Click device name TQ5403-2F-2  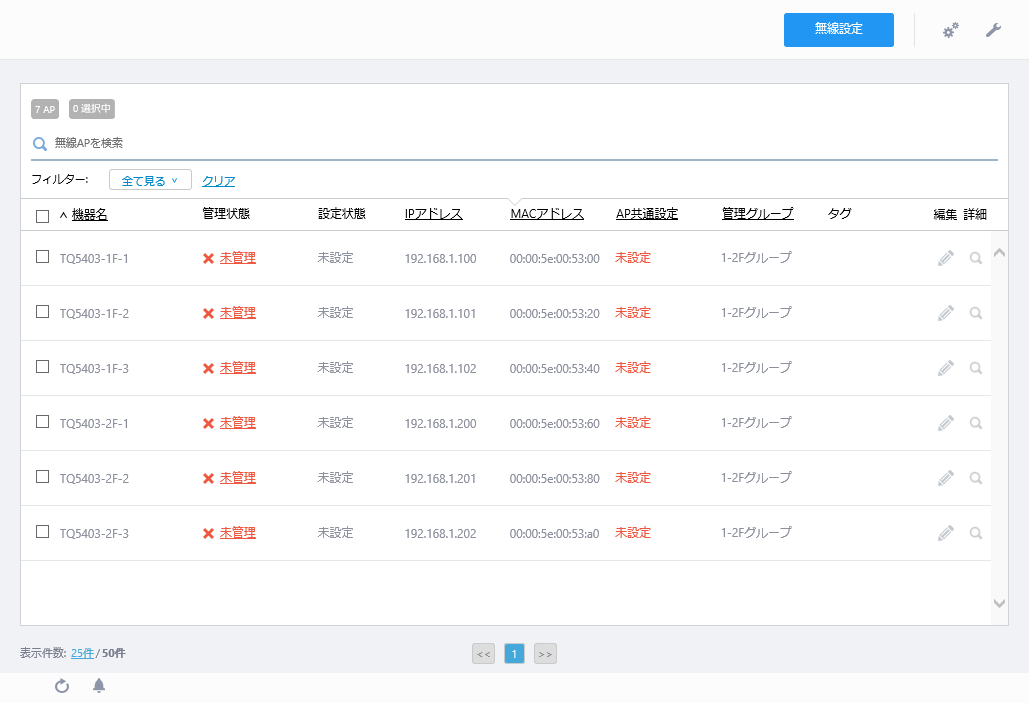(x=94, y=479)
